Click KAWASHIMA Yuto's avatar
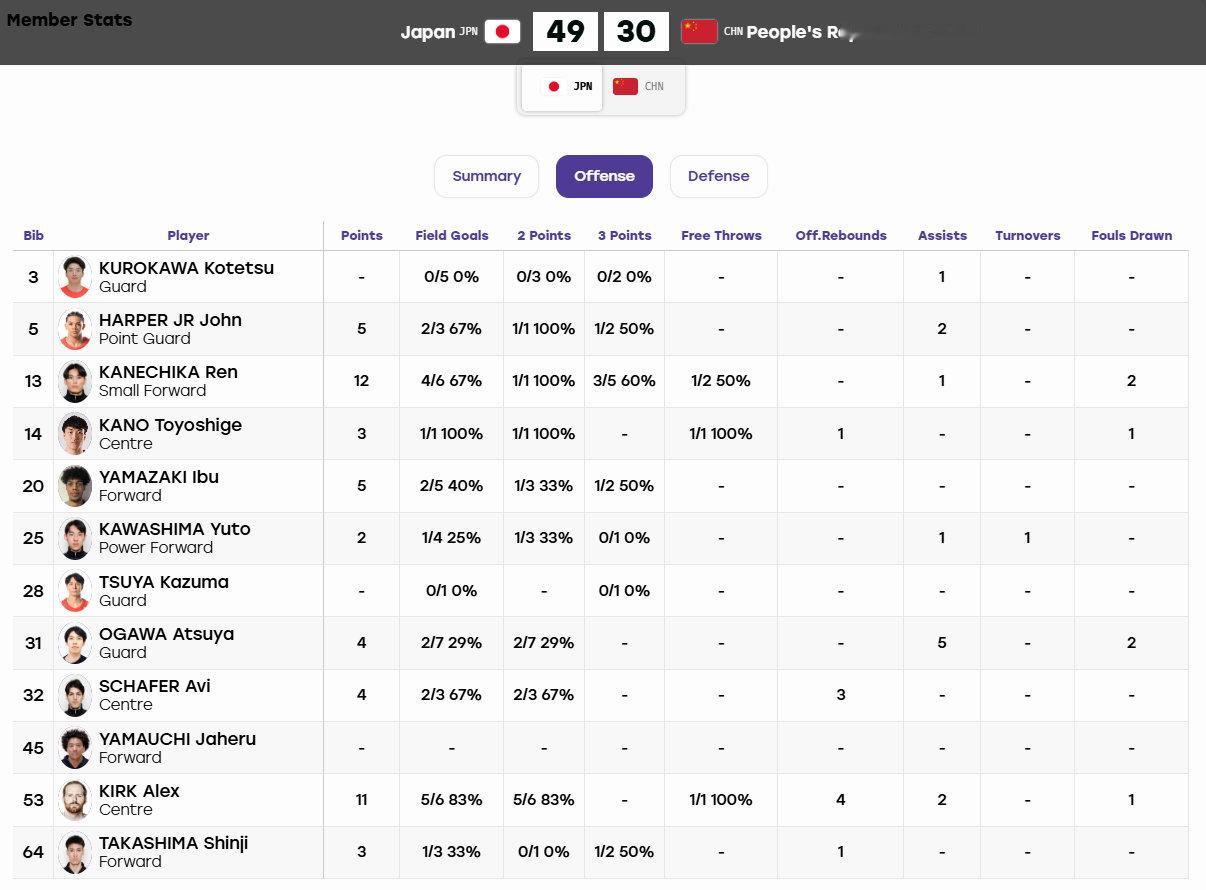Screen dimensions: 1206x890 click(75, 538)
